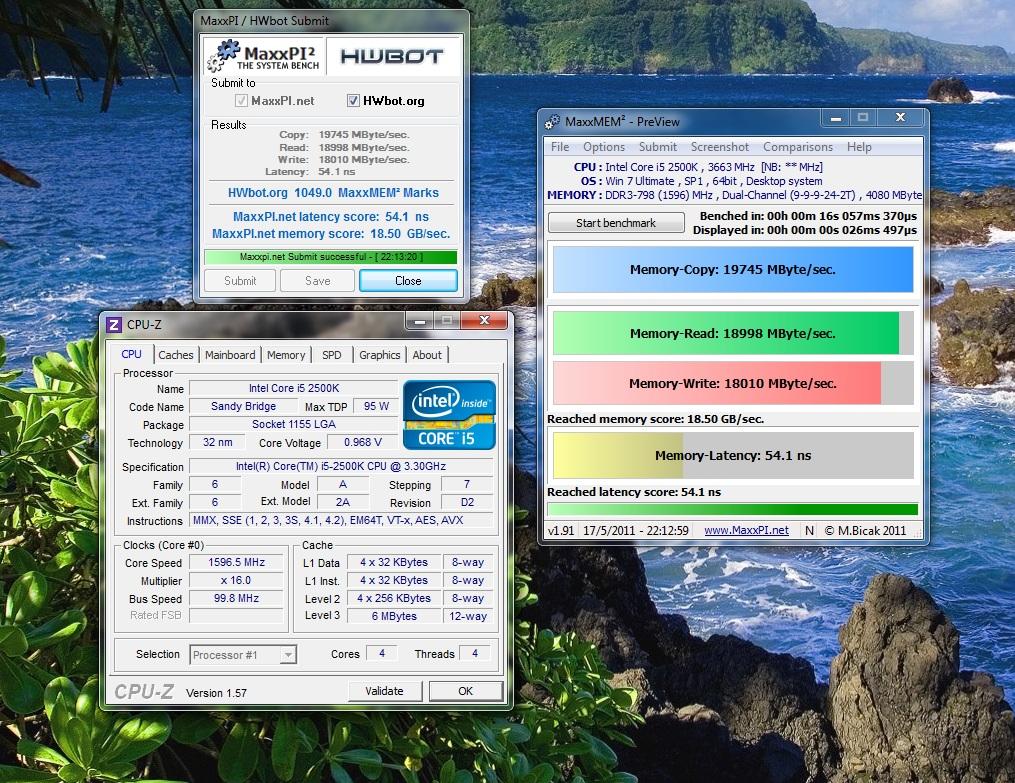Click the MaxxPI² logo banner
The width and height of the screenshot is (1015, 783).
pos(263,56)
